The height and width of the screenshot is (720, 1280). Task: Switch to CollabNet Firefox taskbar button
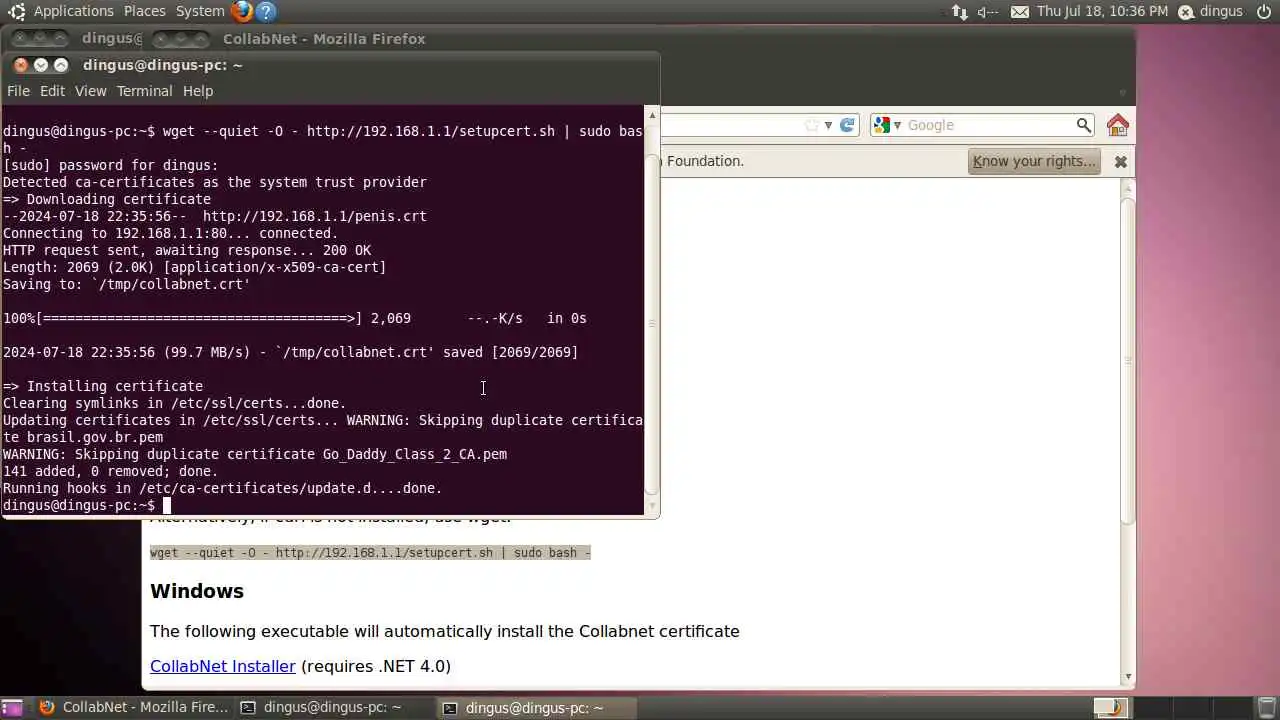pos(133,708)
